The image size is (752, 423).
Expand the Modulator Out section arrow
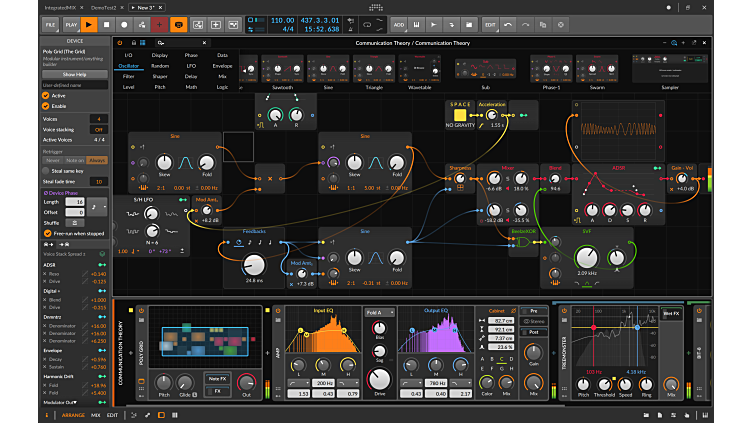[75, 402]
